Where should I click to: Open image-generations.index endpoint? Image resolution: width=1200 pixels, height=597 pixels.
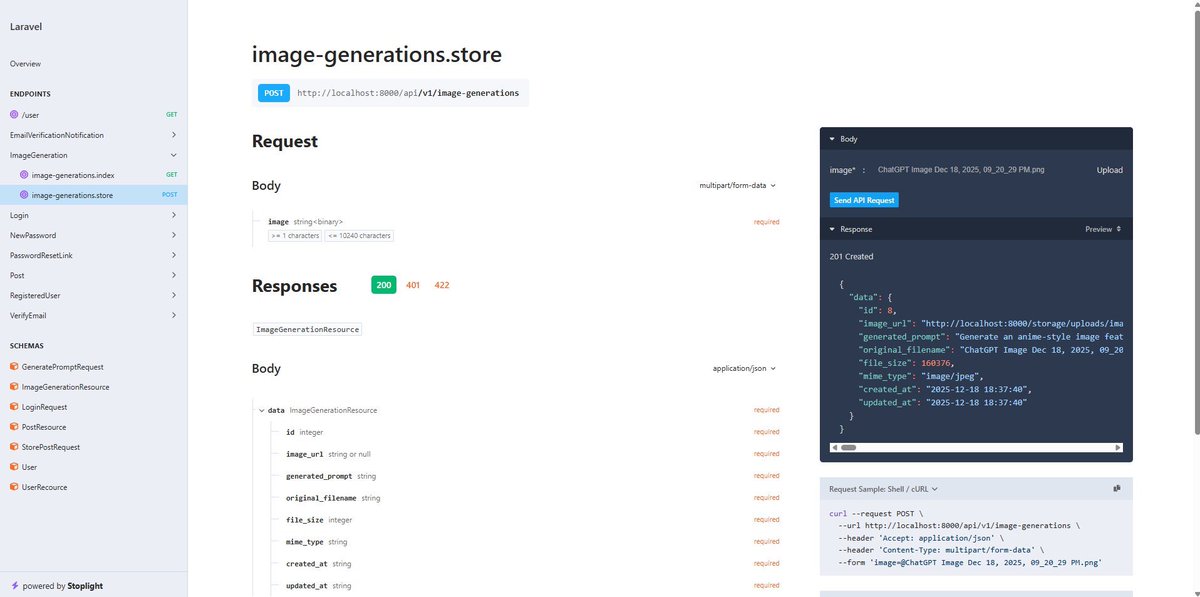click(x=94, y=175)
